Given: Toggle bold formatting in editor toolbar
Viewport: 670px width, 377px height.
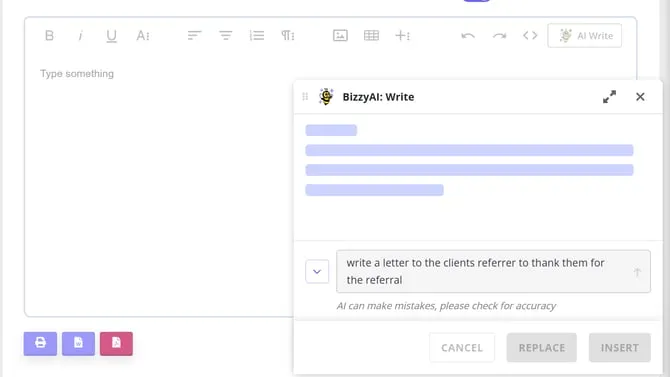Looking at the screenshot, I should point(49,35).
